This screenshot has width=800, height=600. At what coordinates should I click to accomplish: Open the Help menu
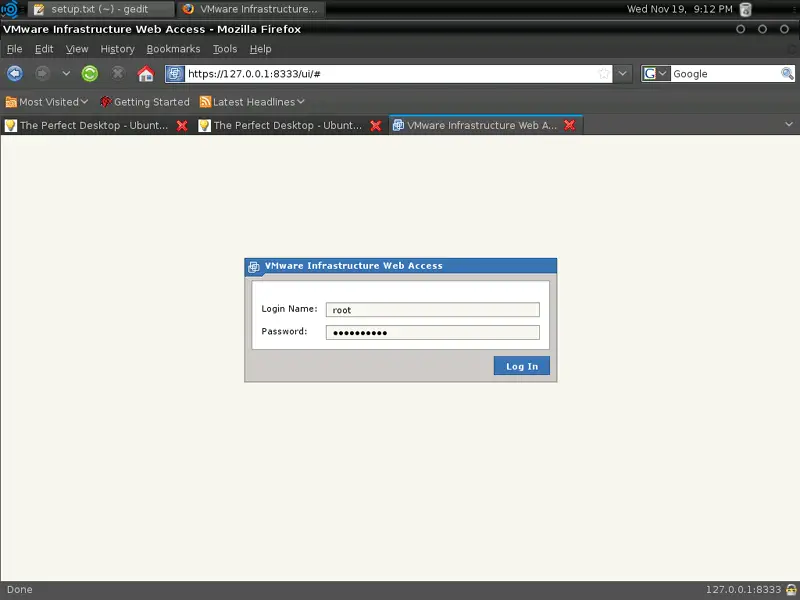click(260, 49)
